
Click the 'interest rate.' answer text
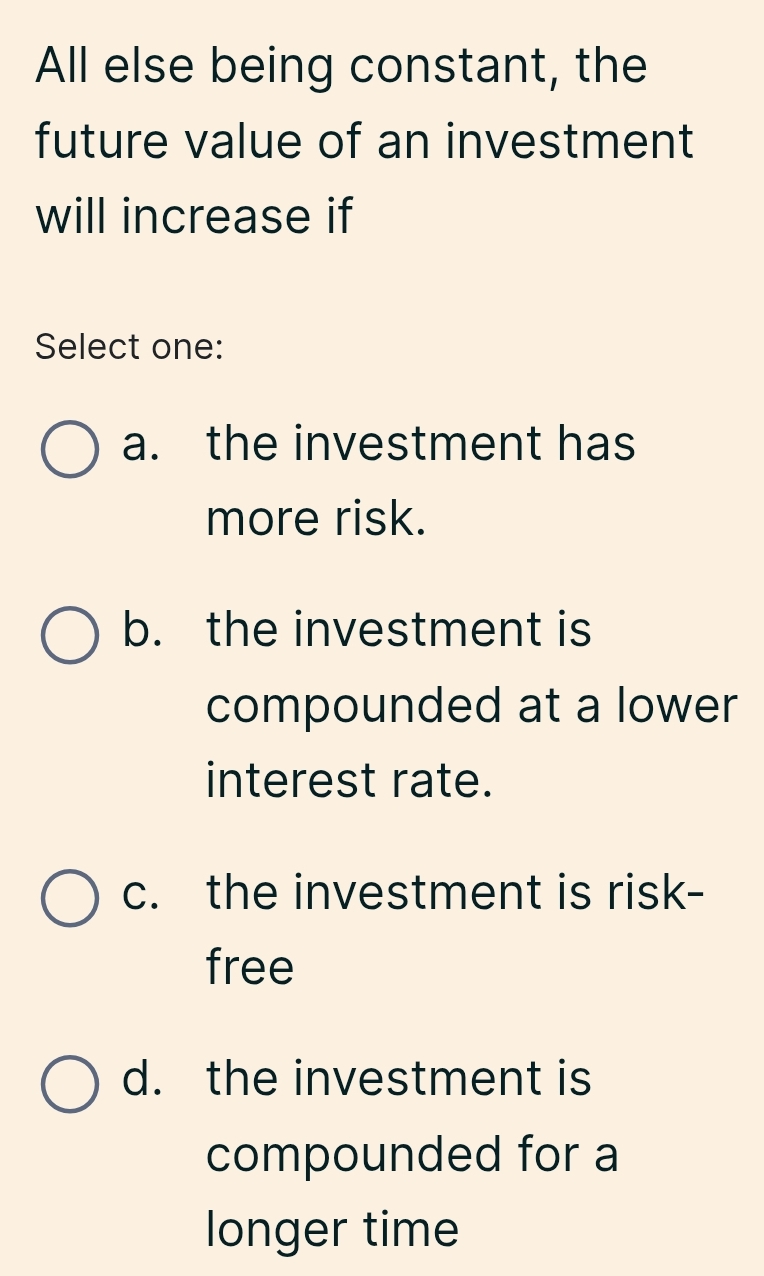(x=350, y=780)
